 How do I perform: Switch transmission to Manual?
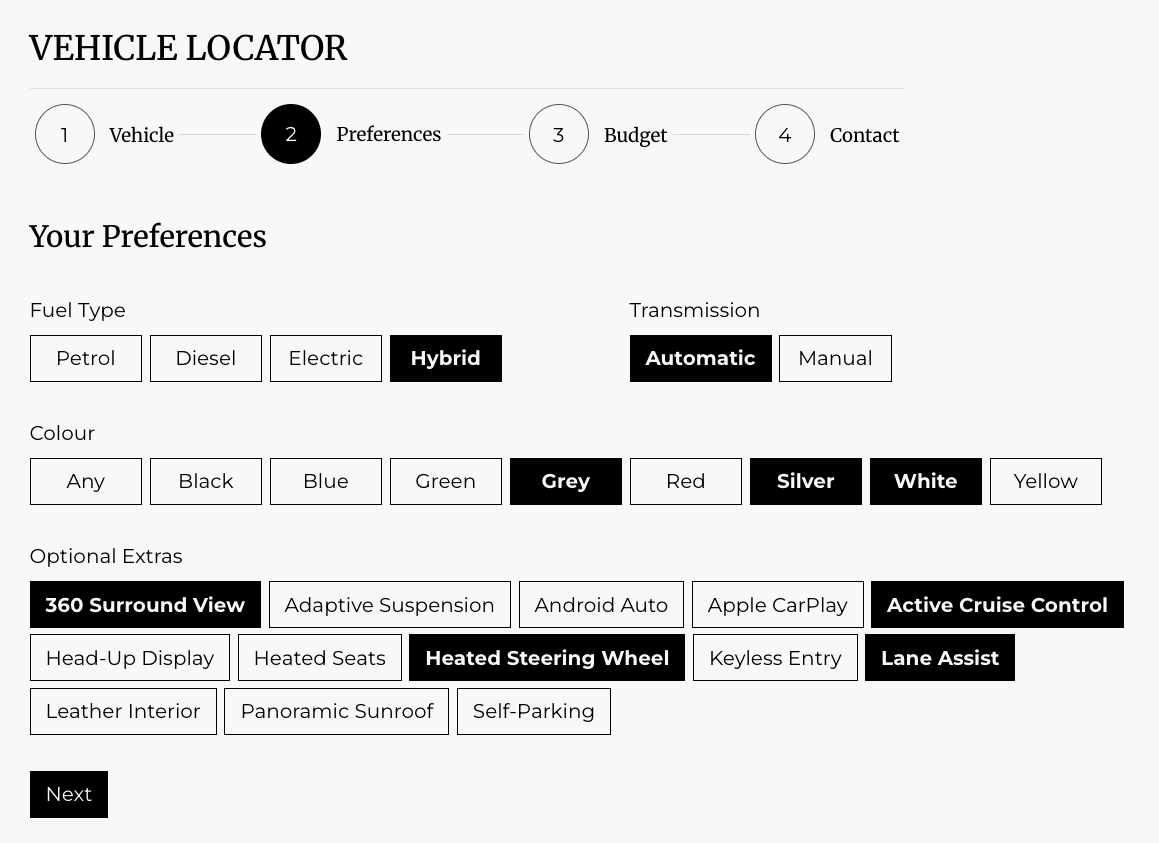point(835,358)
